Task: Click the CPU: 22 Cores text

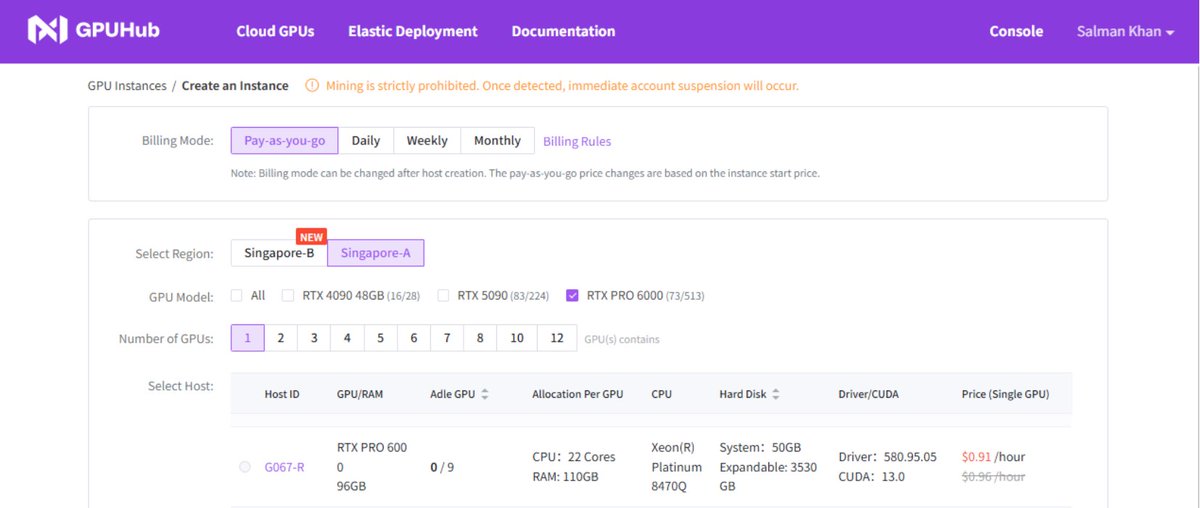Action: [x=574, y=457]
